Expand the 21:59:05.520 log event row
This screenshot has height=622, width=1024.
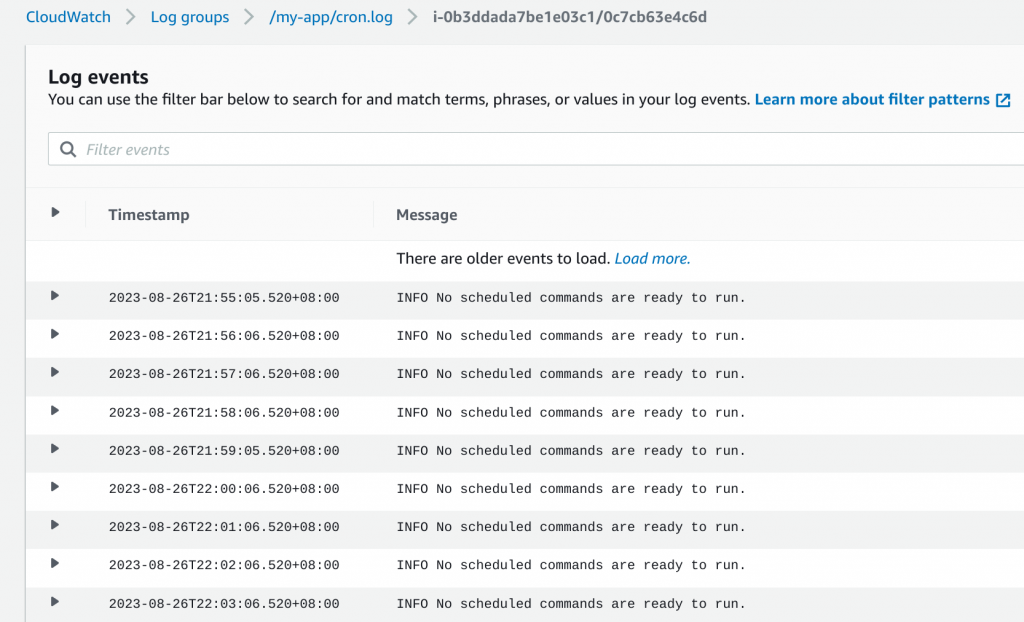55,449
